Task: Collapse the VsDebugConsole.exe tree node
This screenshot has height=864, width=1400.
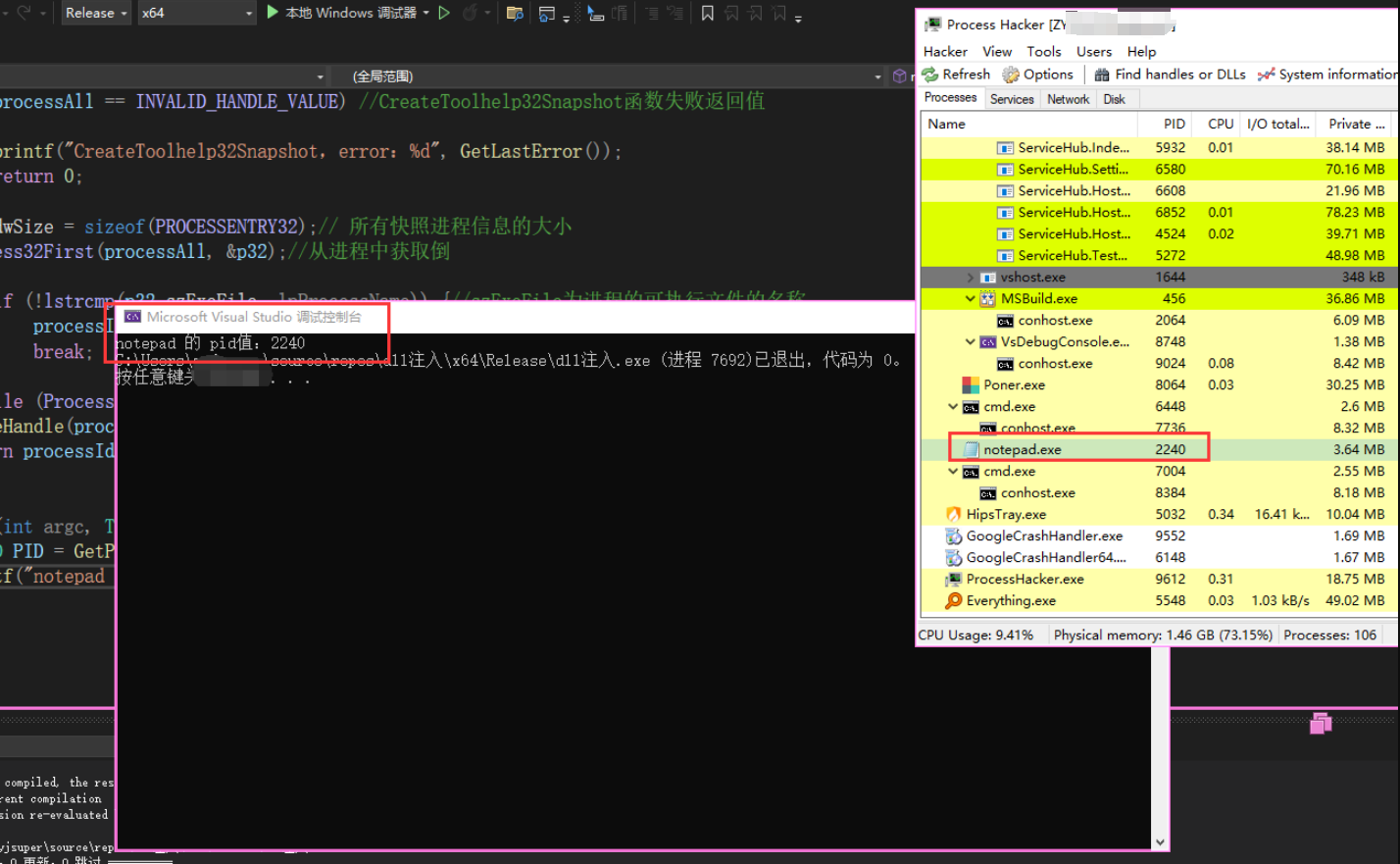Action: click(x=970, y=341)
